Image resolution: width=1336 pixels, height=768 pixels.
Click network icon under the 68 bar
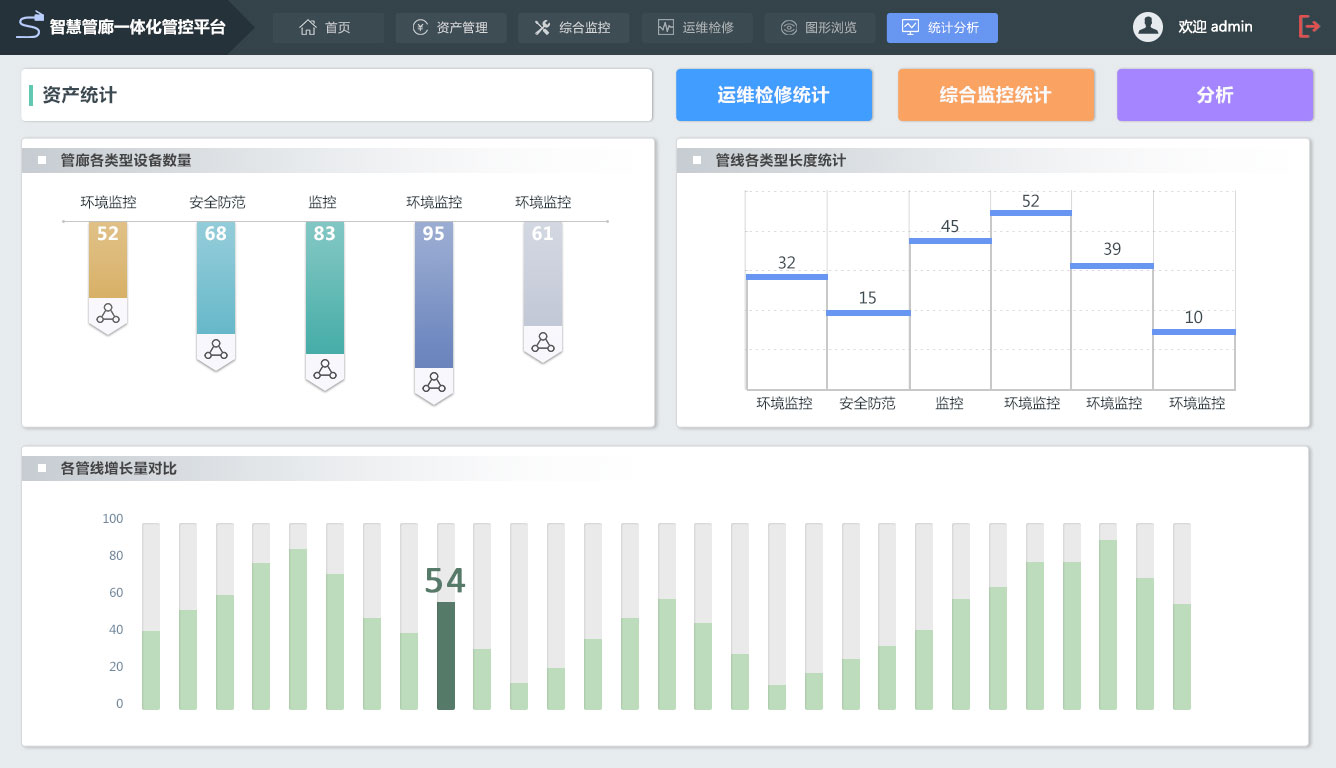(x=216, y=350)
